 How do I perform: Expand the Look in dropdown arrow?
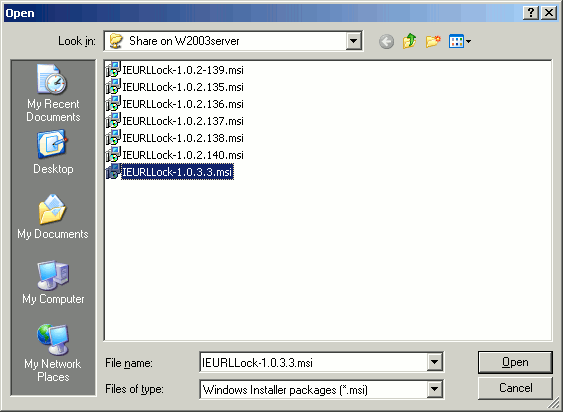pos(353,41)
